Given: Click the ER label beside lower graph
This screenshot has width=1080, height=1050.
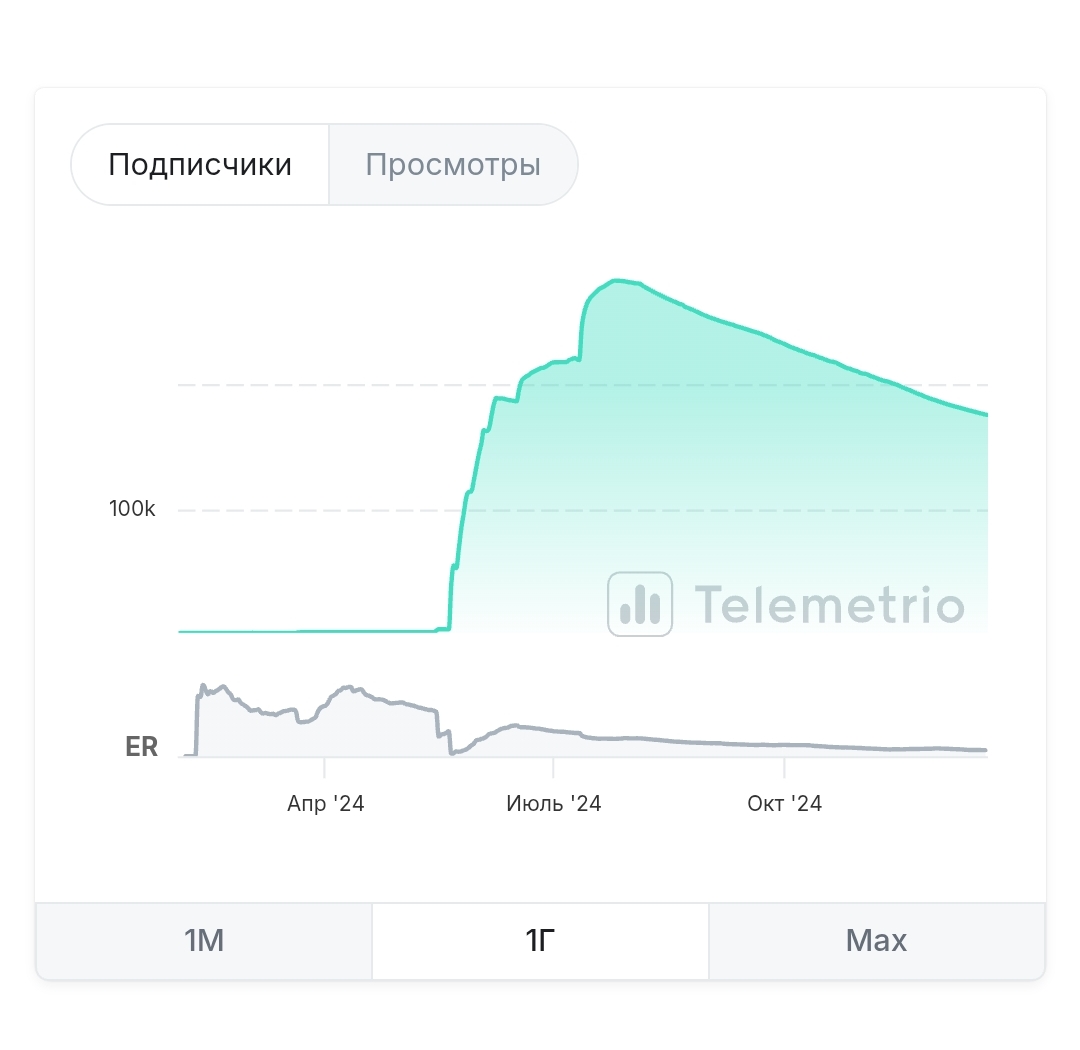Looking at the screenshot, I should pos(141,747).
